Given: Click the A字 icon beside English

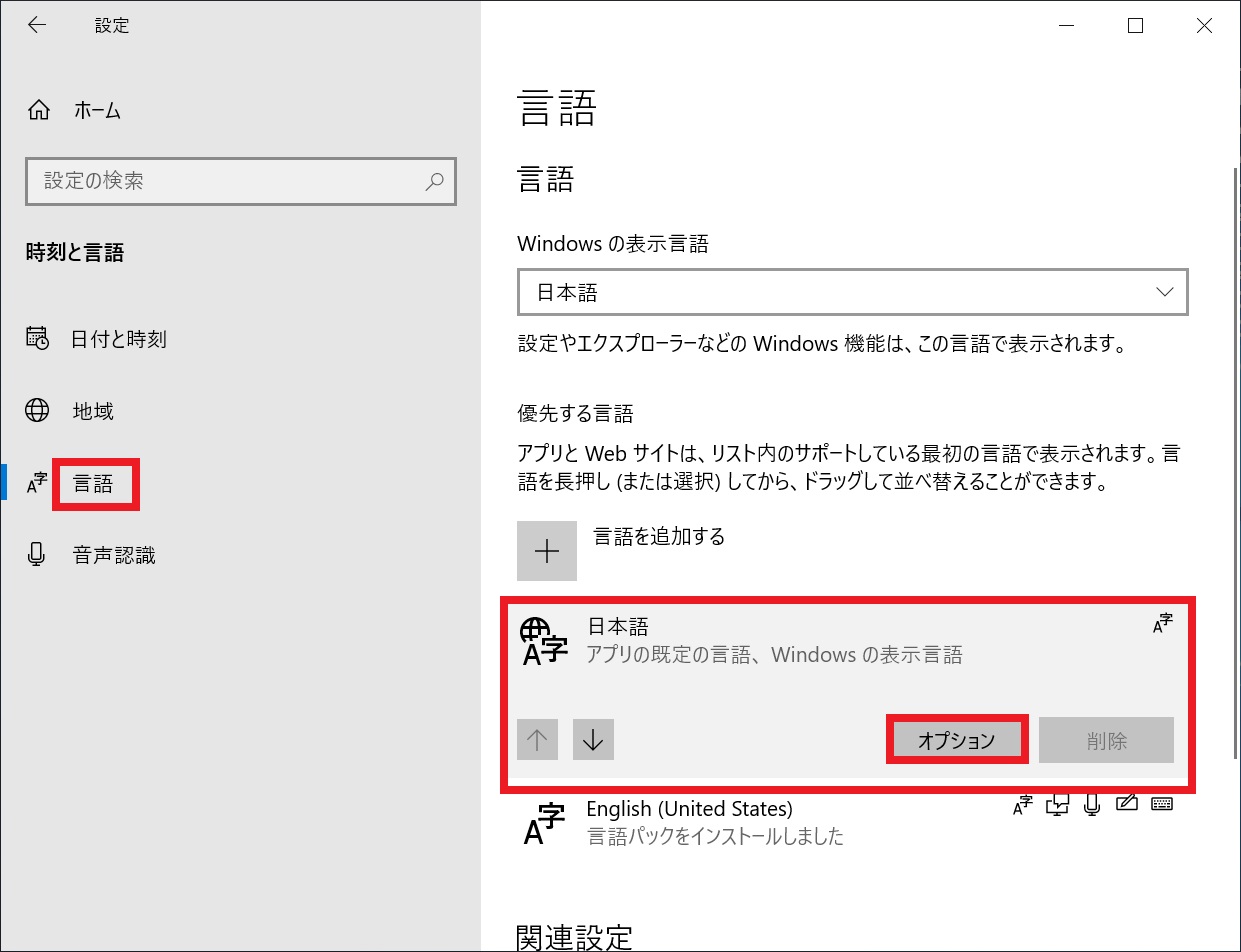Looking at the screenshot, I should (x=545, y=824).
